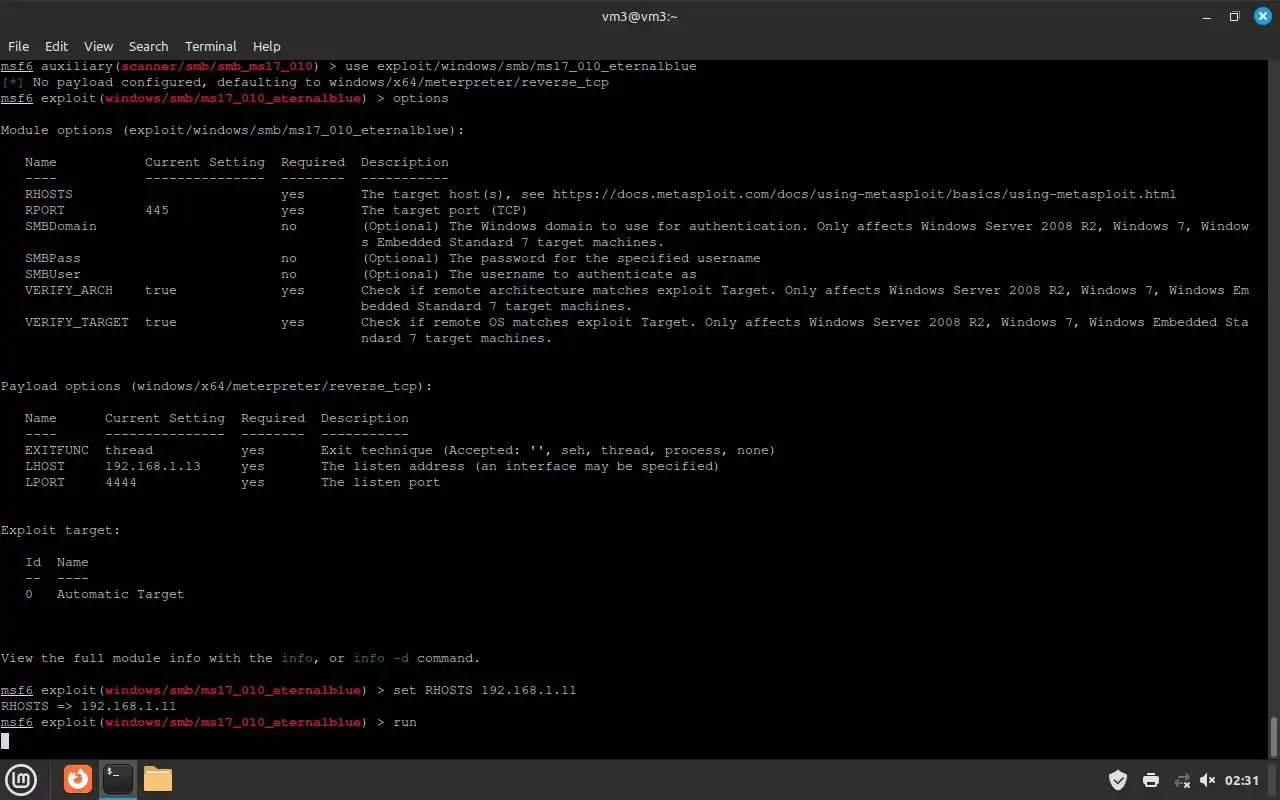The width and height of the screenshot is (1280, 800).
Task: Minimize the terminal window
Action: click(x=1209, y=16)
